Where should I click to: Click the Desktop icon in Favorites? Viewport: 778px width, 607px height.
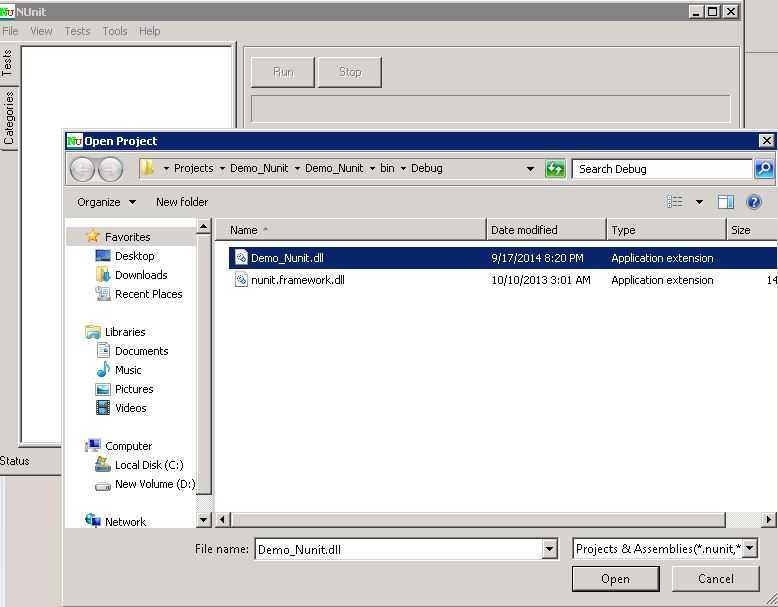pos(103,256)
